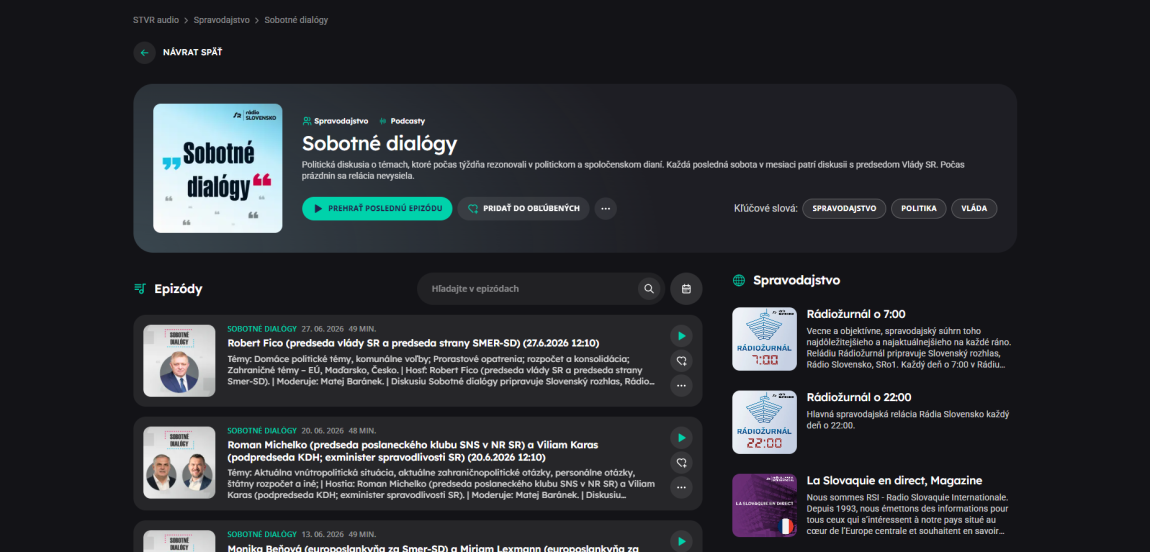Add the Robert Fico episode to favorites

pos(681,360)
